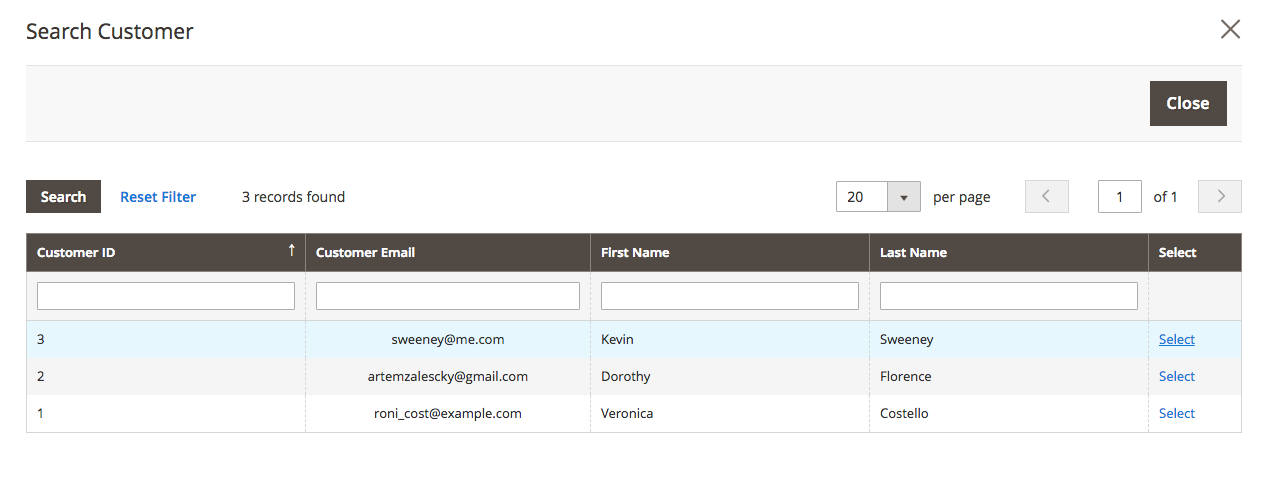
Task: Click the current page number field
Action: point(1120,197)
